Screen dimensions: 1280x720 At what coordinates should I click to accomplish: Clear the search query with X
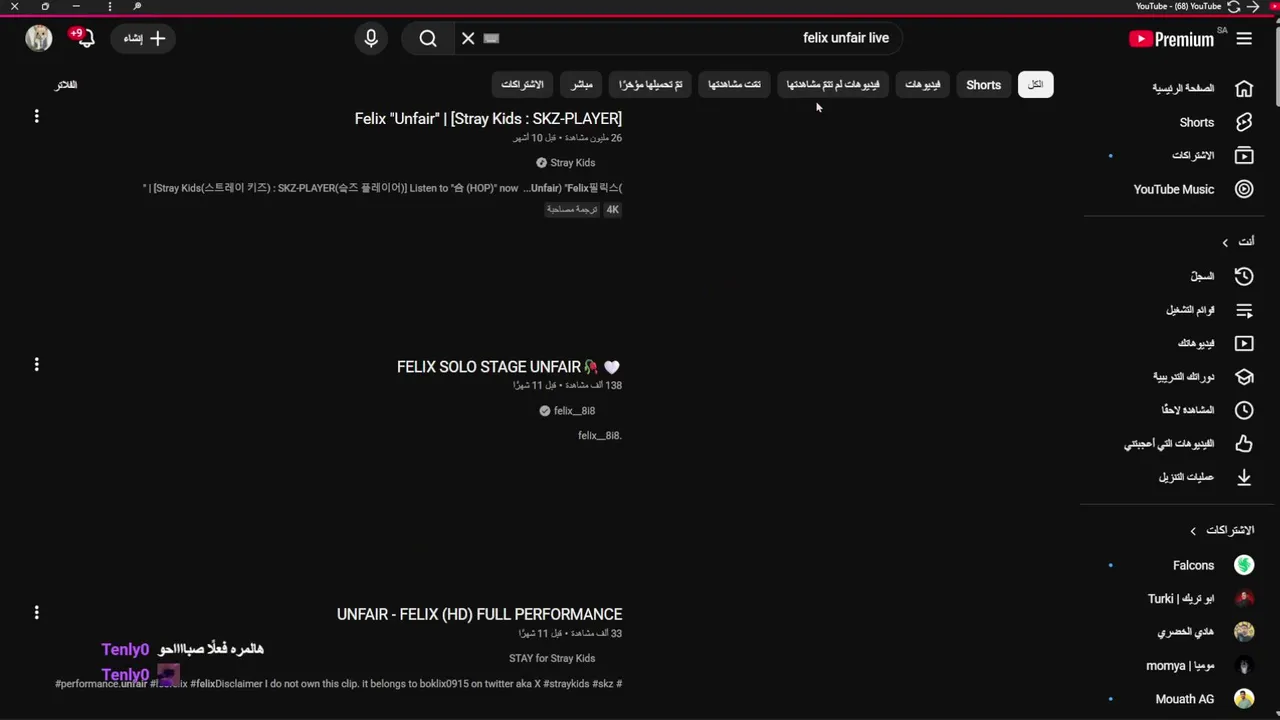(468, 38)
